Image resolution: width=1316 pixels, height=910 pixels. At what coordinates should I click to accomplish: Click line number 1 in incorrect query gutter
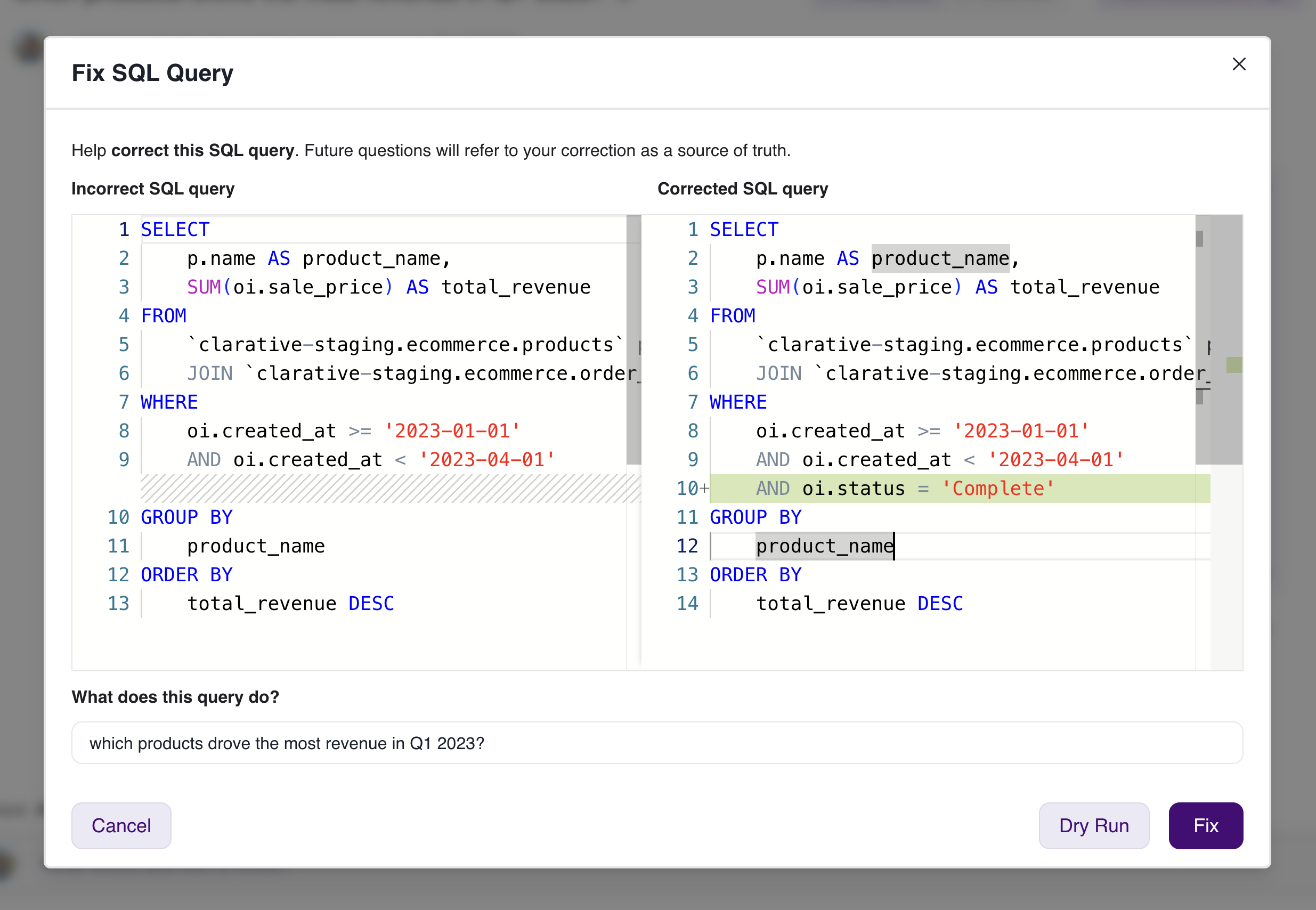[124, 229]
